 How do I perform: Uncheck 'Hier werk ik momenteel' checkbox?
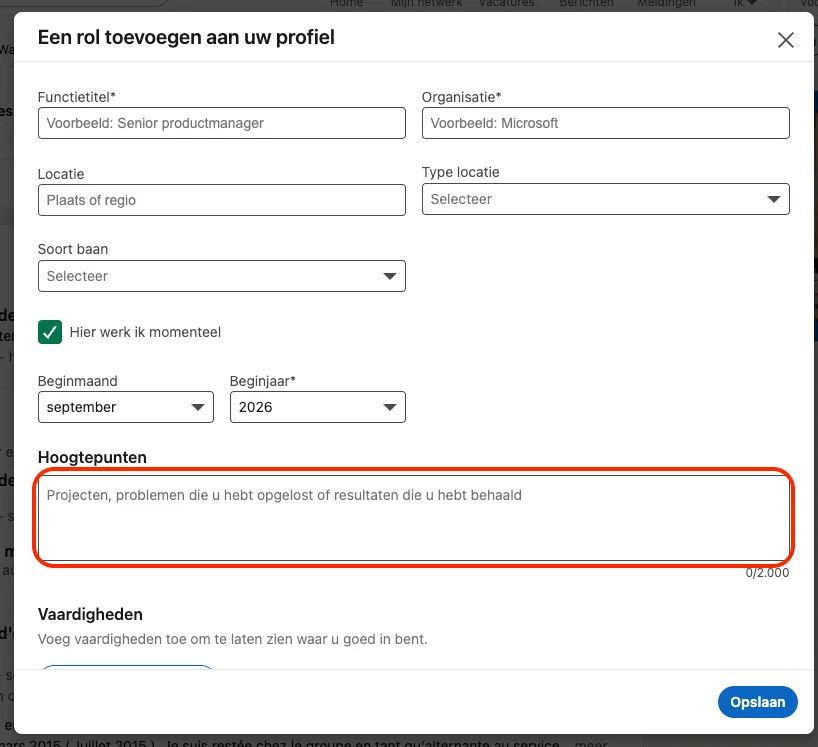click(x=50, y=332)
